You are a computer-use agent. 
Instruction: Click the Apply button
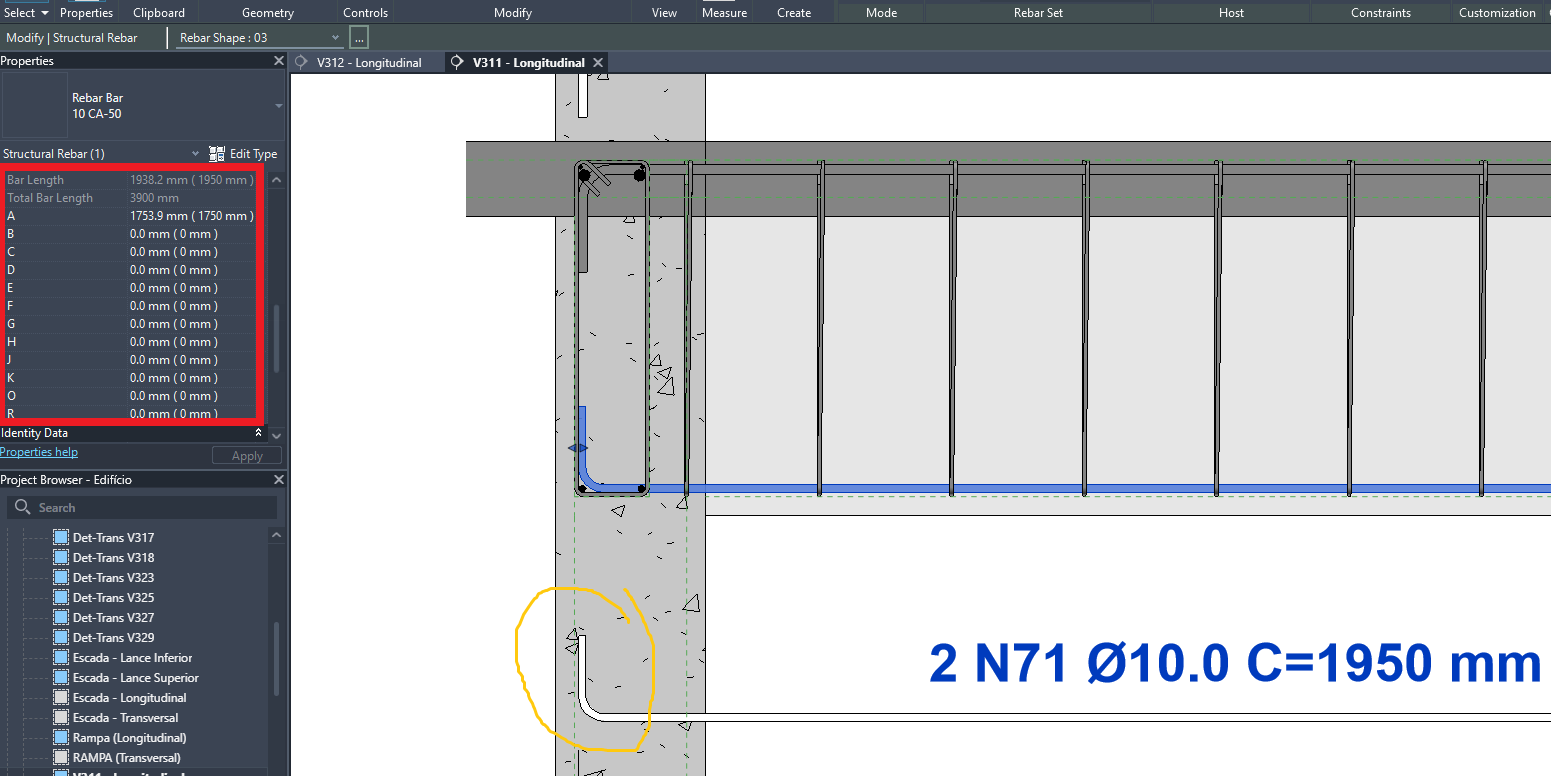pyautogui.click(x=247, y=456)
